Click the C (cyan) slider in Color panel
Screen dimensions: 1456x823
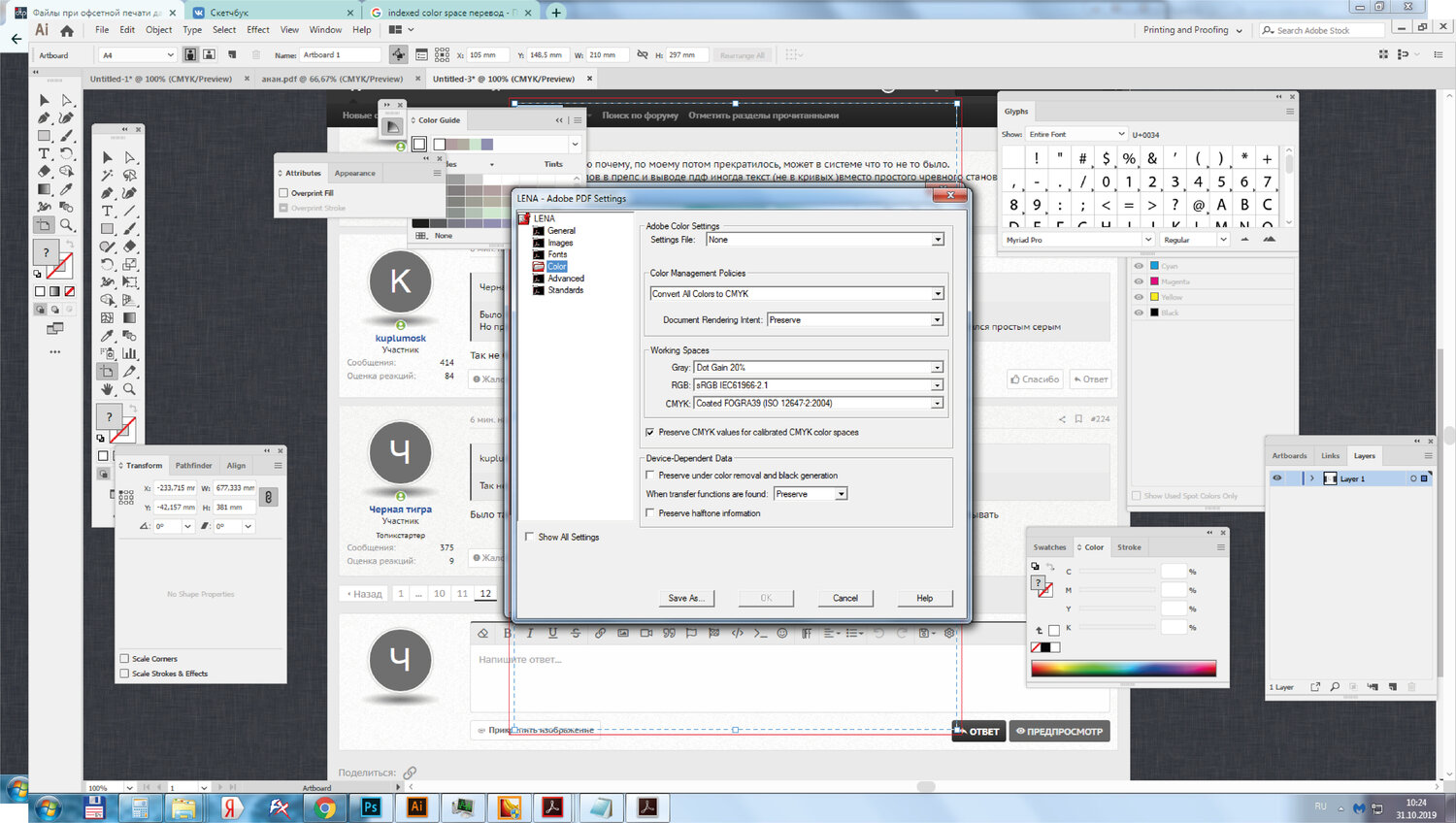(x=1117, y=572)
